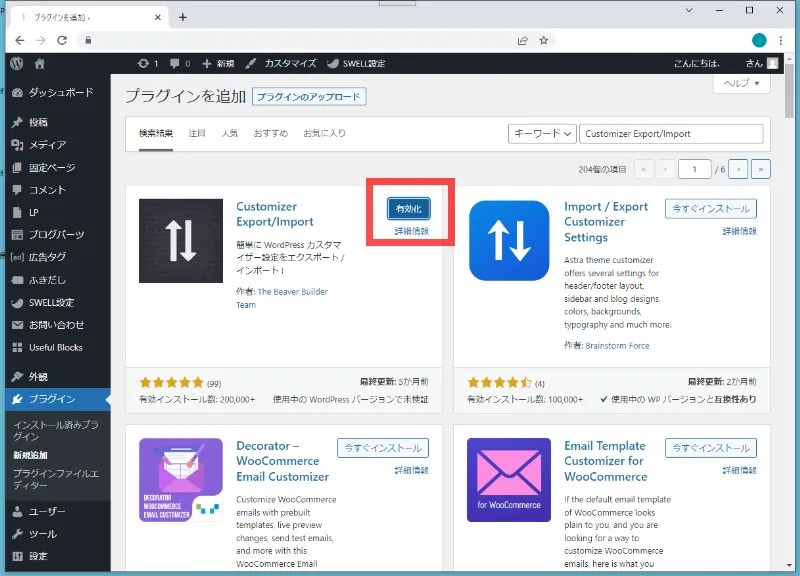Image resolution: width=800 pixels, height=576 pixels.
Task: Click 有効化 for Customizer Export/Import
Action: [409, 209]
